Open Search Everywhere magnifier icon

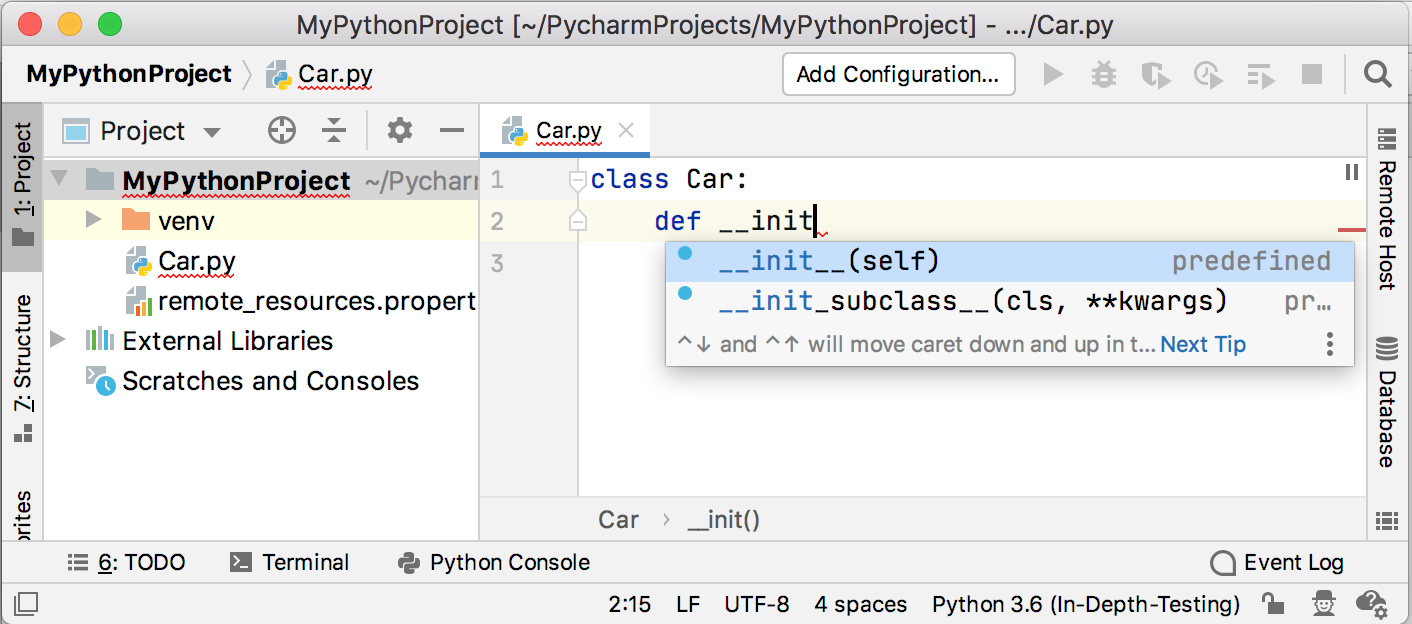[1378, 75]
